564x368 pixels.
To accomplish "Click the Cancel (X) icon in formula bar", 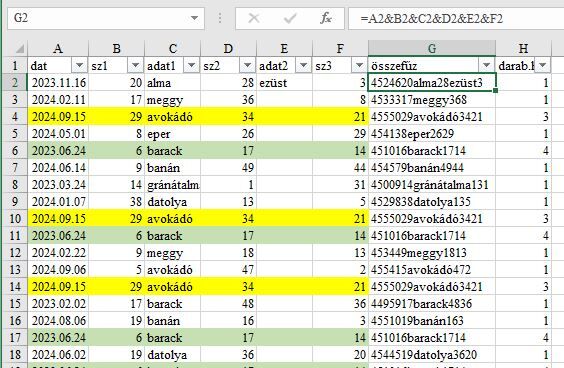I will [x=254, y=18].
